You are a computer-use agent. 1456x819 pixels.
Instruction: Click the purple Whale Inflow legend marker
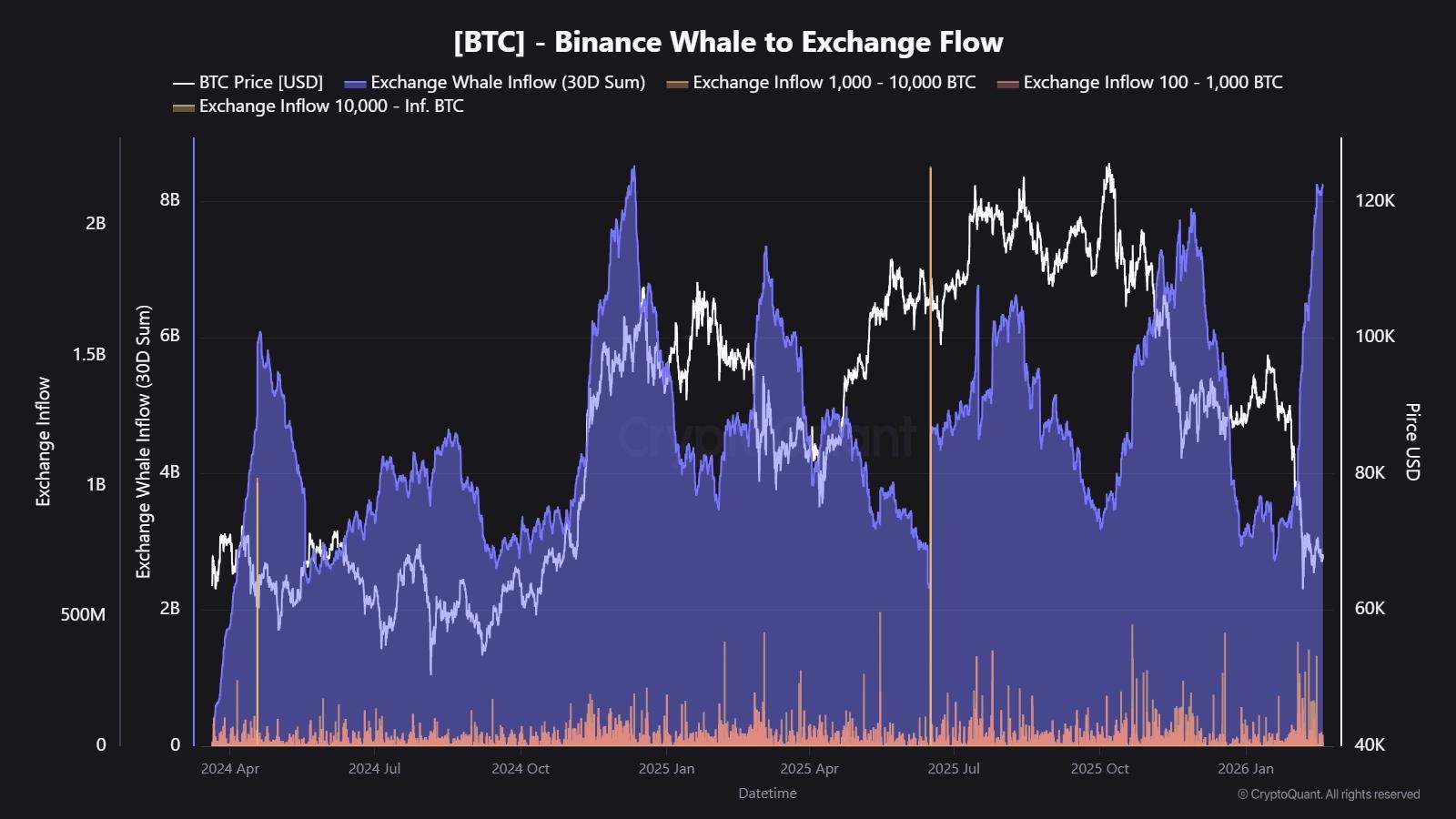point(356,83)
